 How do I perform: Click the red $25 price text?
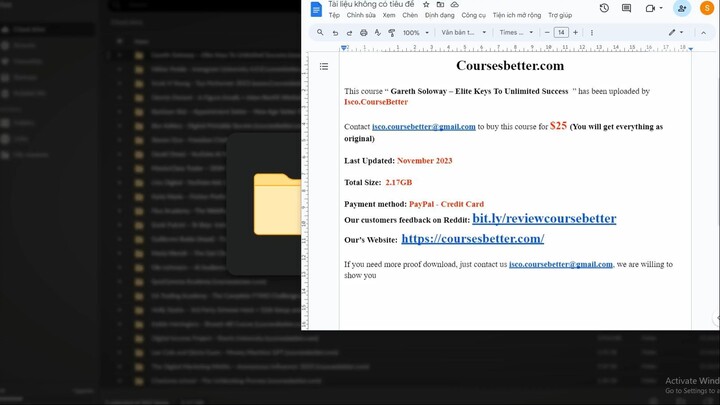pyautogui.click(x=558, y=125)
